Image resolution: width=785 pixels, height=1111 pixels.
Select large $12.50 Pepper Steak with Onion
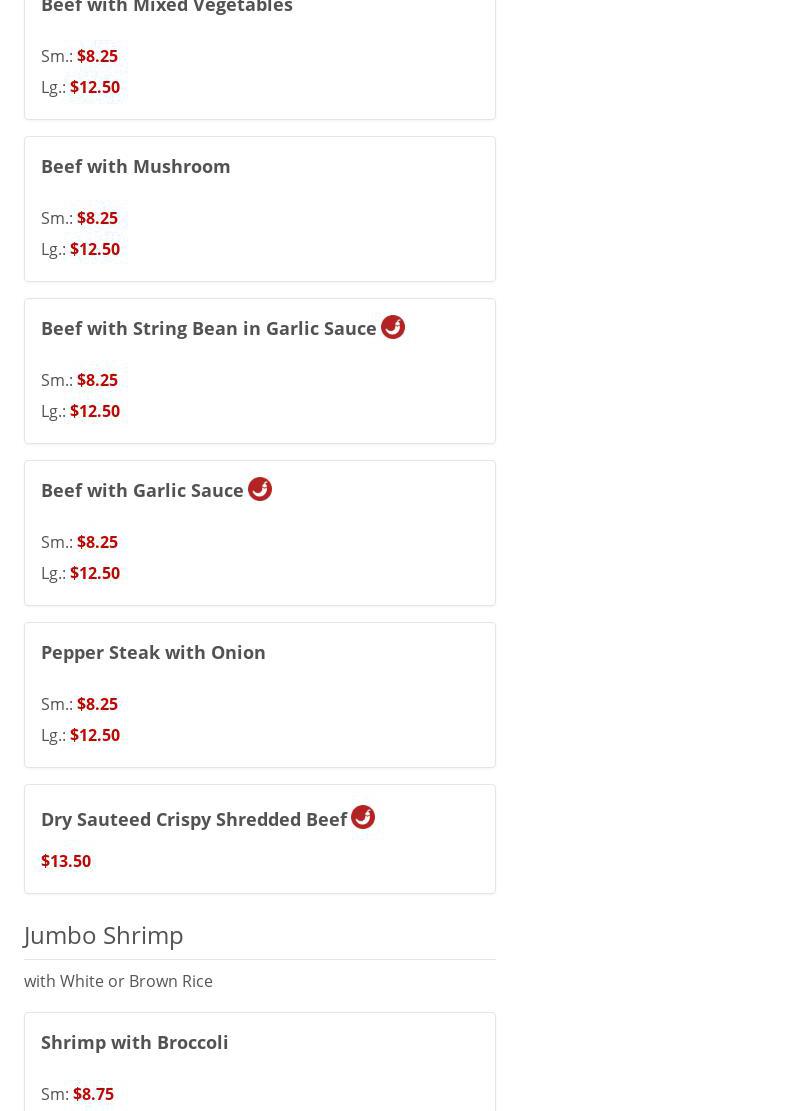(95, 735)
